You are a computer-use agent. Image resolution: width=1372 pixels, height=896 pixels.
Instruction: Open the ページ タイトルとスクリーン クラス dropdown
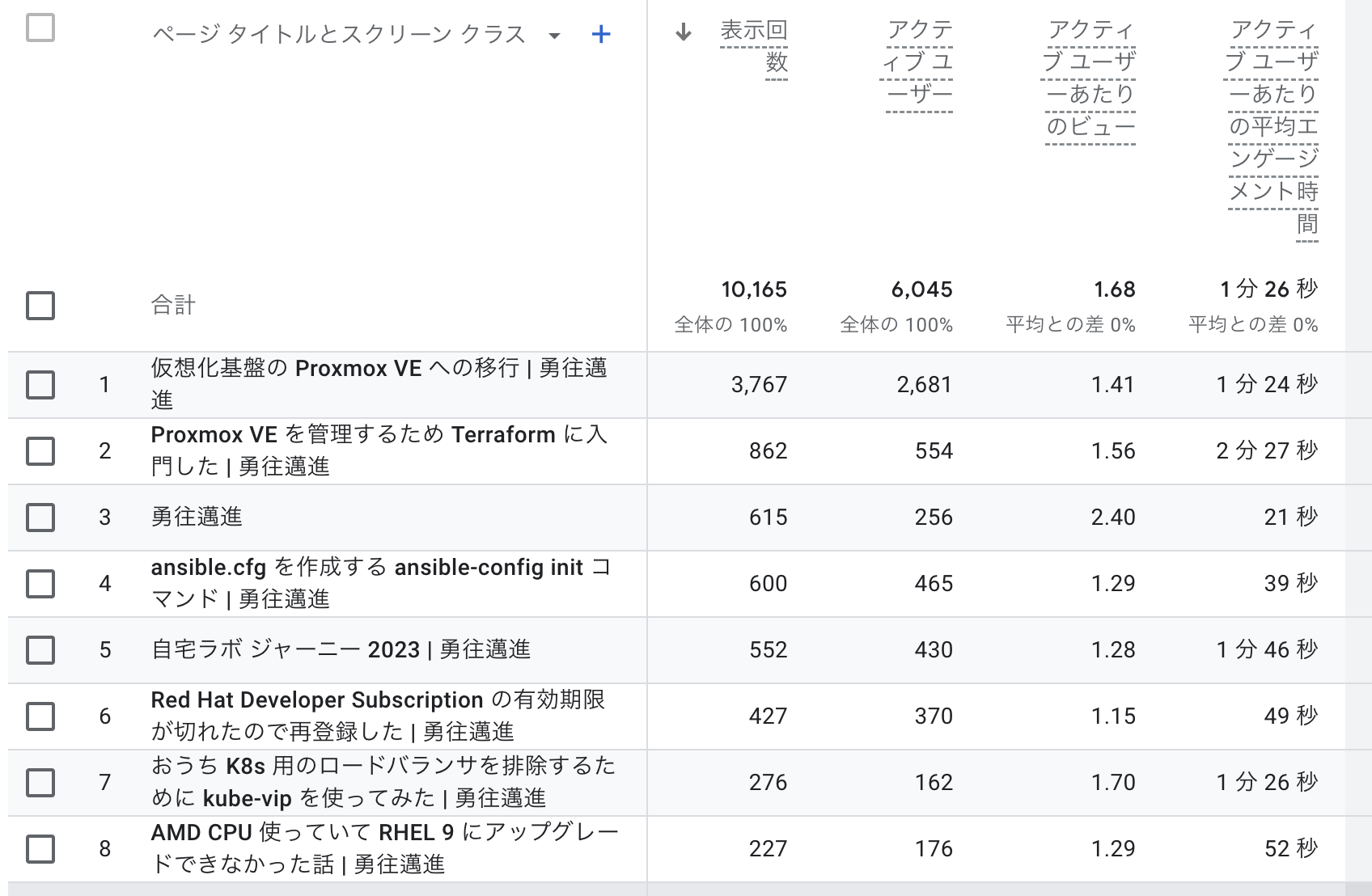pos(554,36)
